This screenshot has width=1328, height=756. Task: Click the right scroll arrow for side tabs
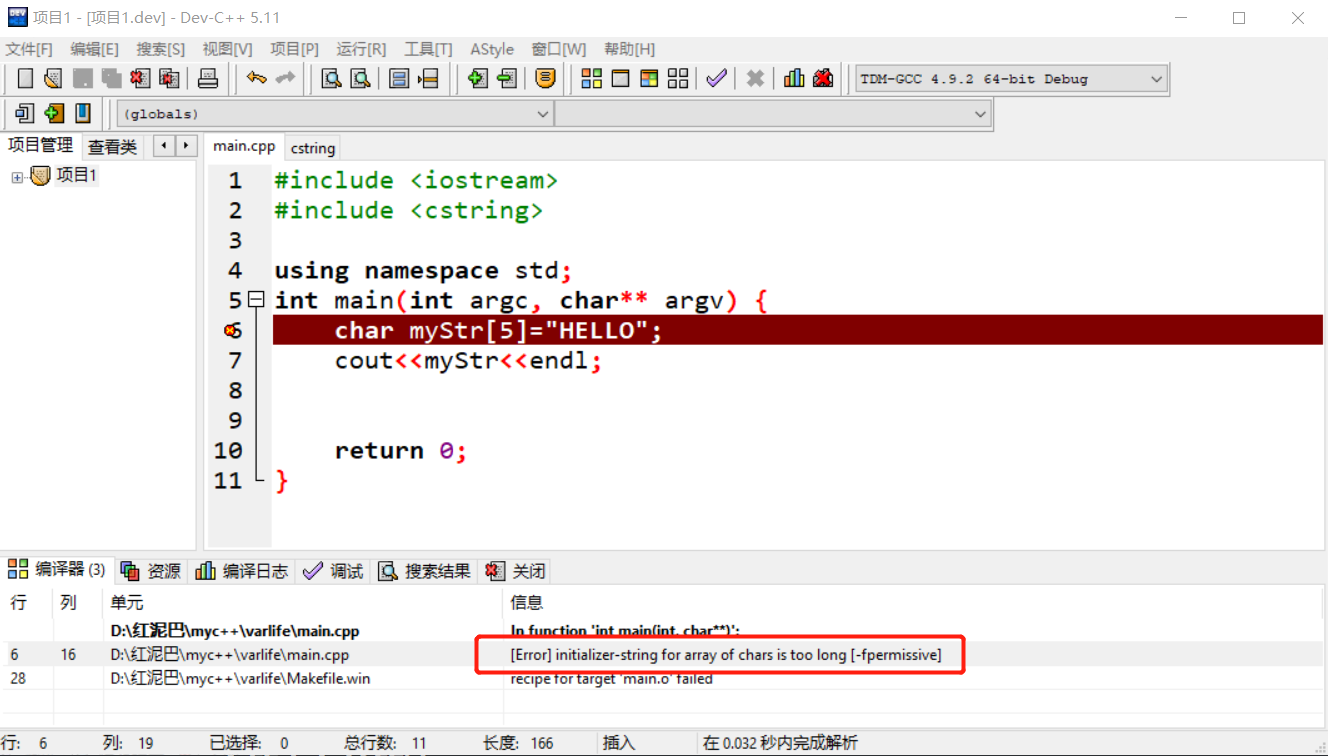(x=186, y=146)
